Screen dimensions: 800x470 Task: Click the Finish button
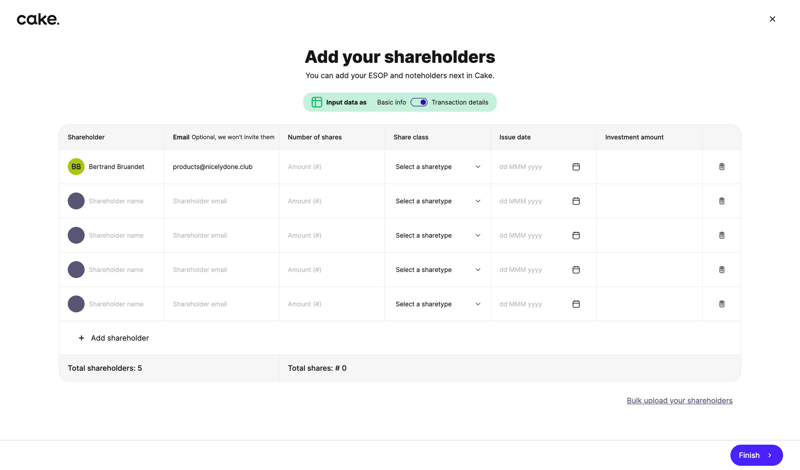tap(756, 455)
